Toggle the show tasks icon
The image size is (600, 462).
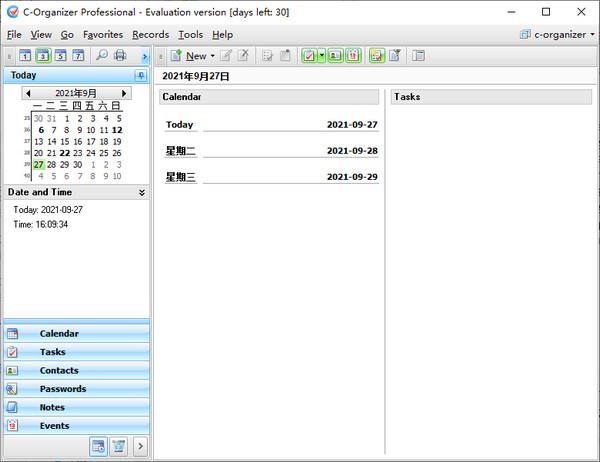pos(309,56)
